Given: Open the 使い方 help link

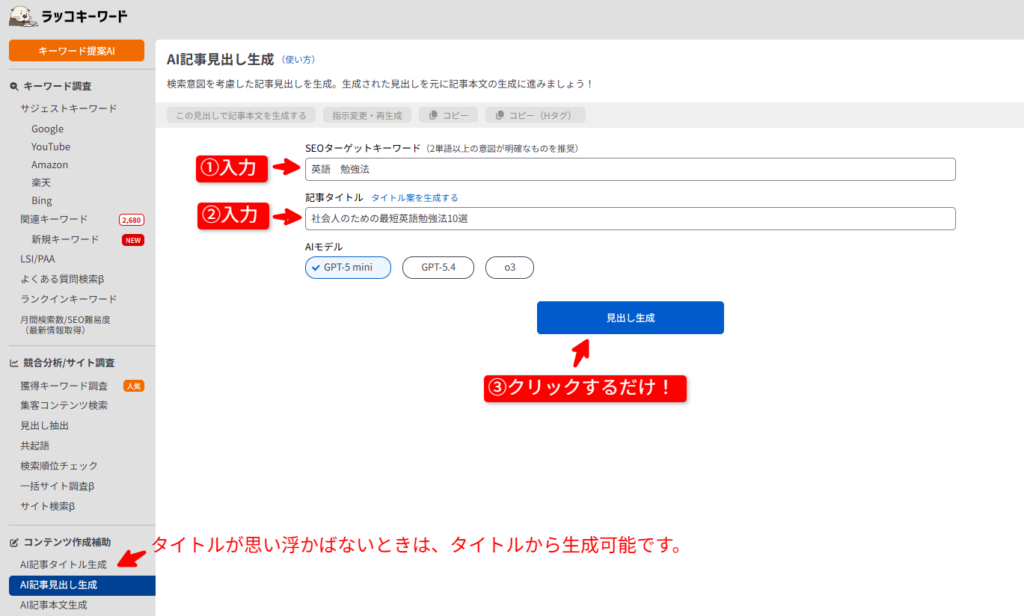Looking at the screenshot, I should click(x=298, y=60).
